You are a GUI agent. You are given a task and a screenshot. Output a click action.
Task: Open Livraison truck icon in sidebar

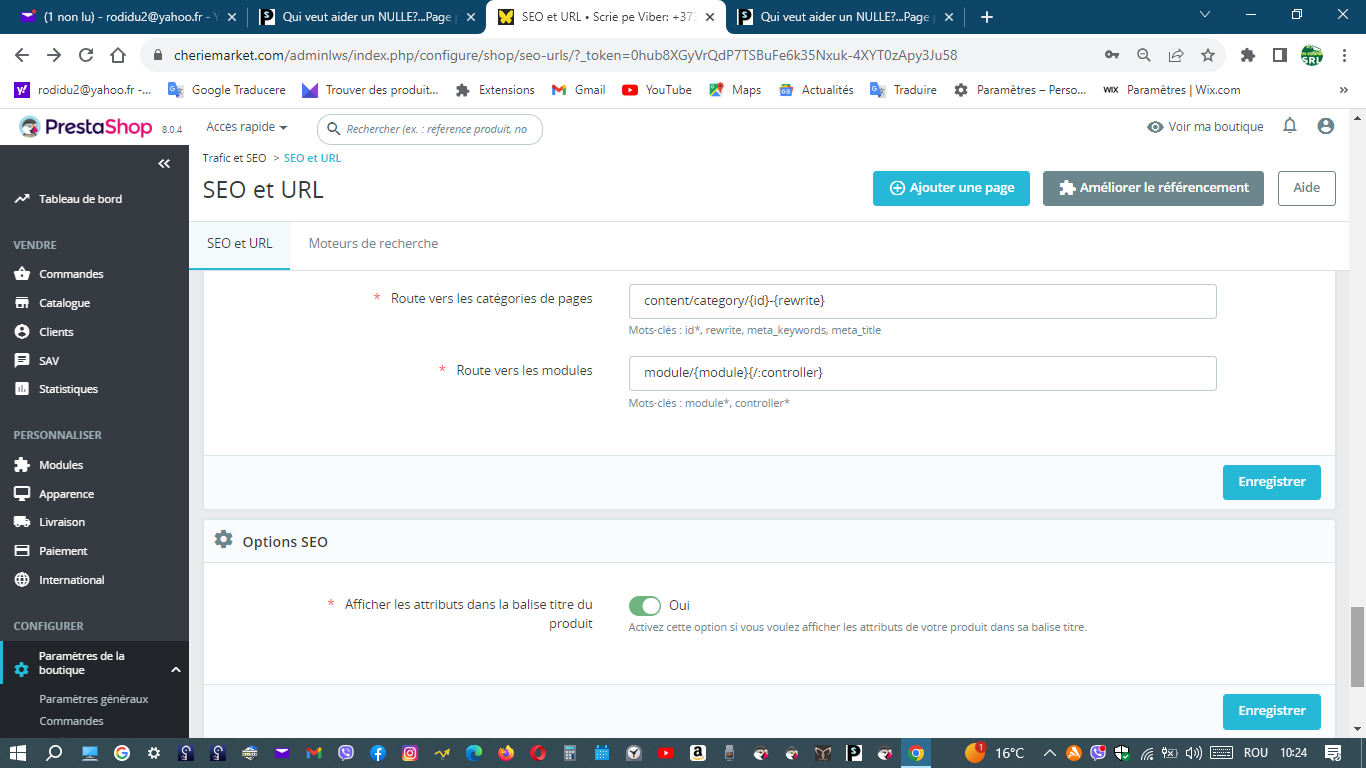(x=22, y=522)
